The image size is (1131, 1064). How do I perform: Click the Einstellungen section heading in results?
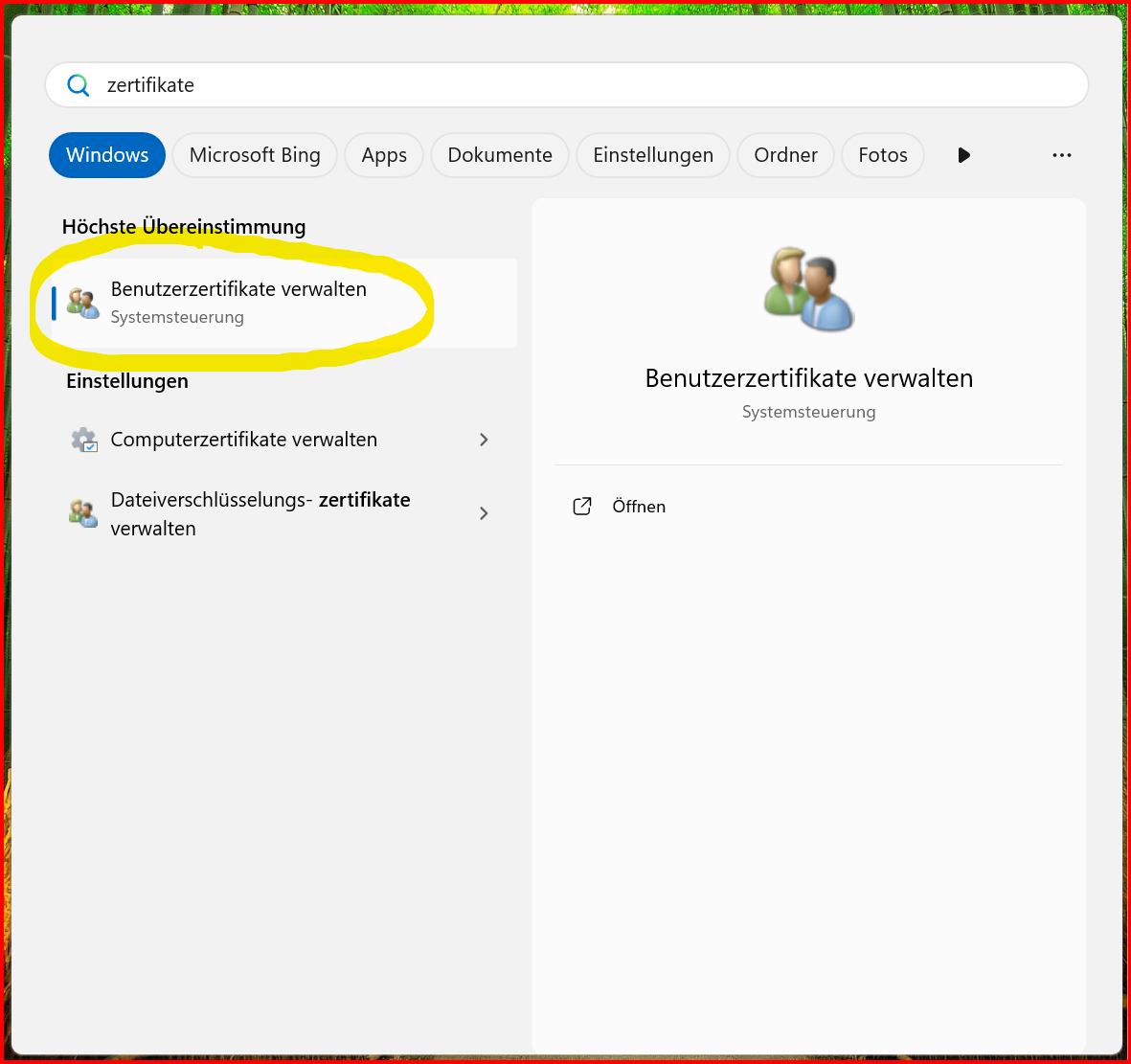[127, 381]
